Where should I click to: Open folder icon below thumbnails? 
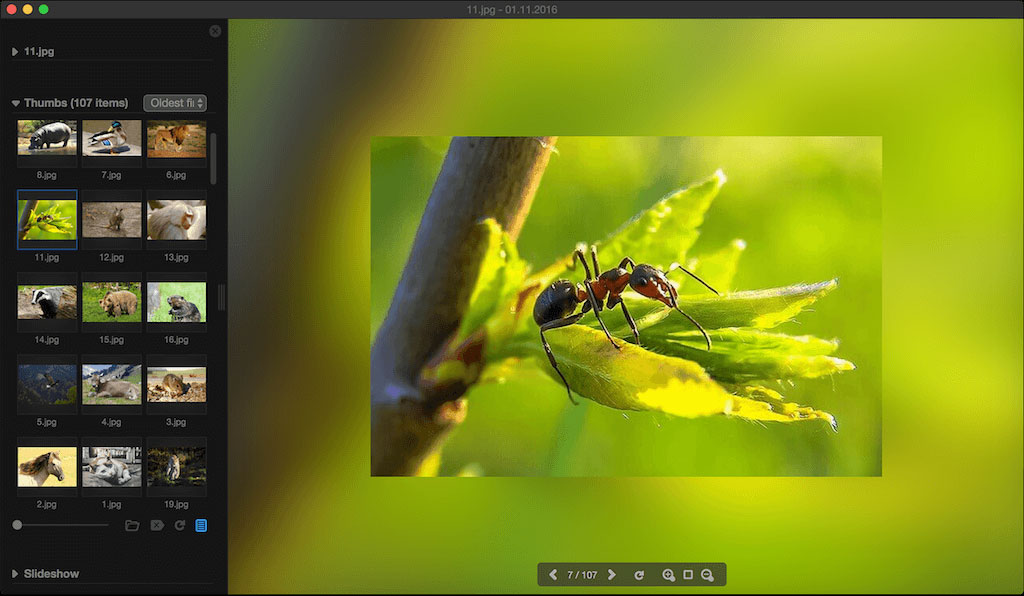pos(132,525)
